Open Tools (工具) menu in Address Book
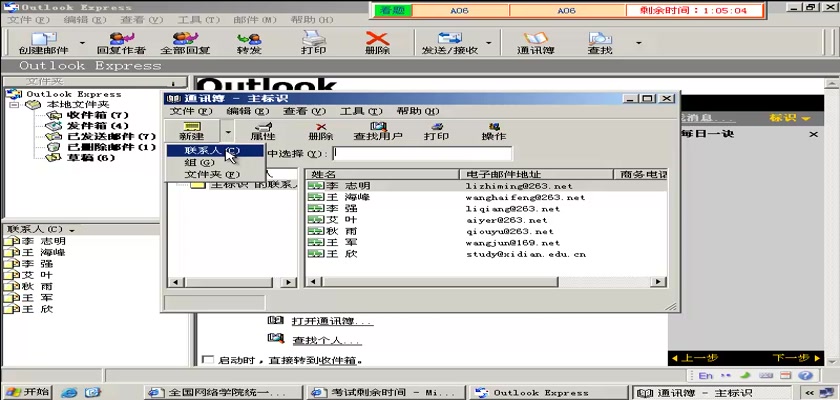 (x=361, y=111)
